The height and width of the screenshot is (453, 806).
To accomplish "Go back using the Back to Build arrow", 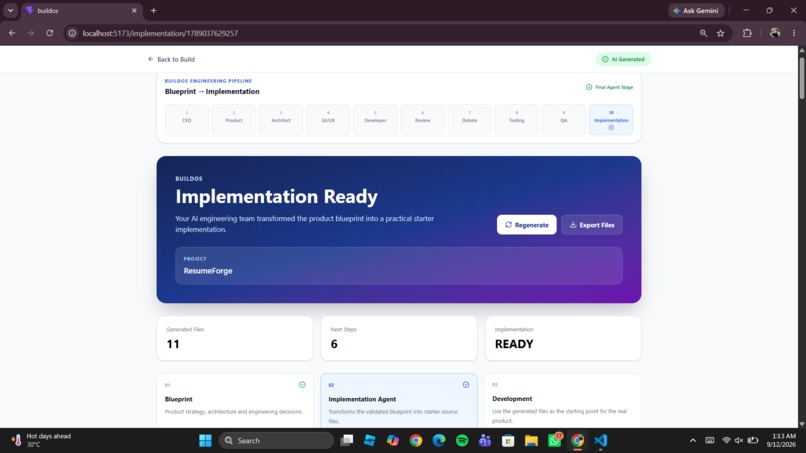I will click(151, 59).
